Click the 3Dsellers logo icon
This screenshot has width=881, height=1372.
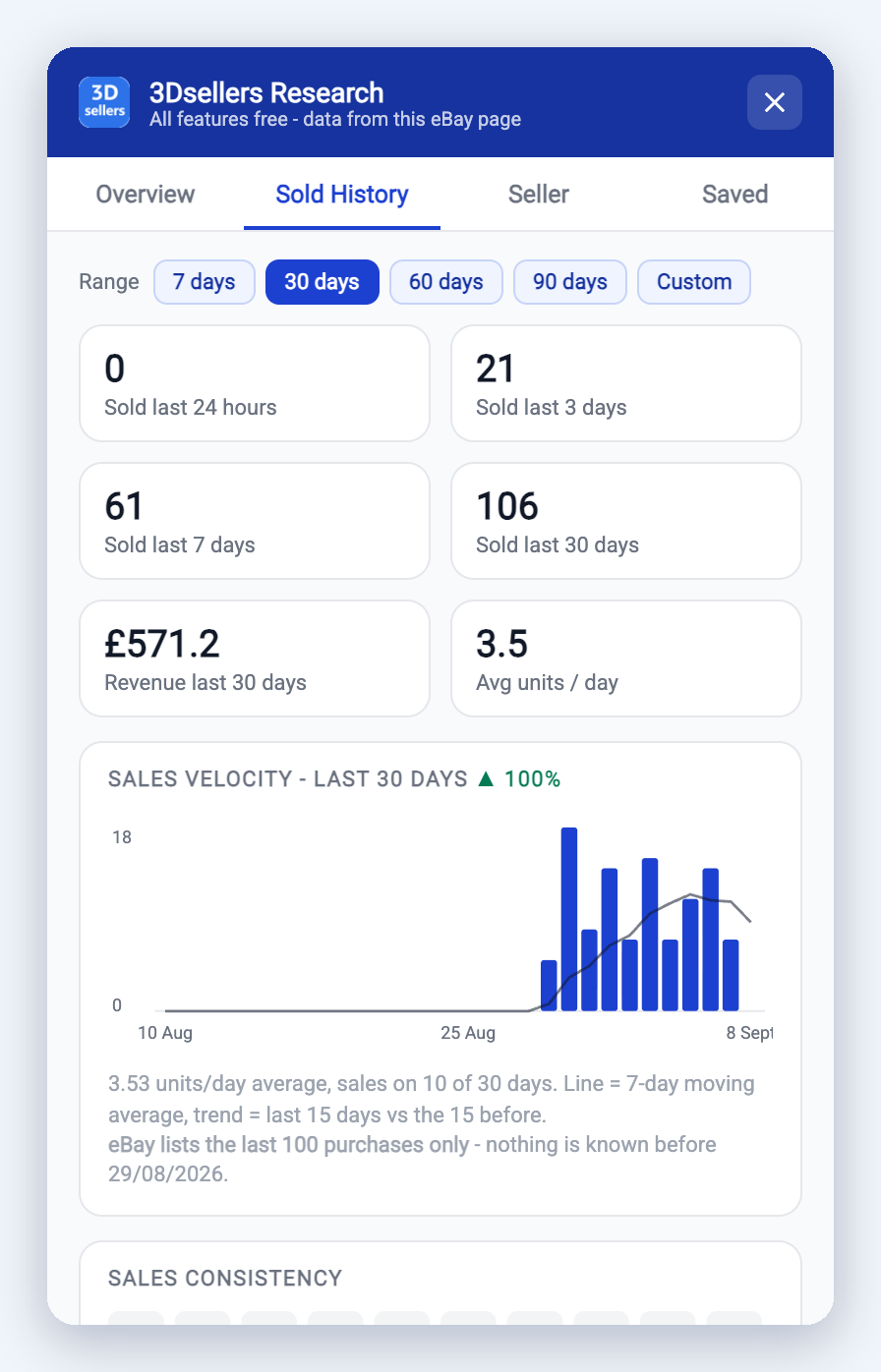[x=104, y=102]
